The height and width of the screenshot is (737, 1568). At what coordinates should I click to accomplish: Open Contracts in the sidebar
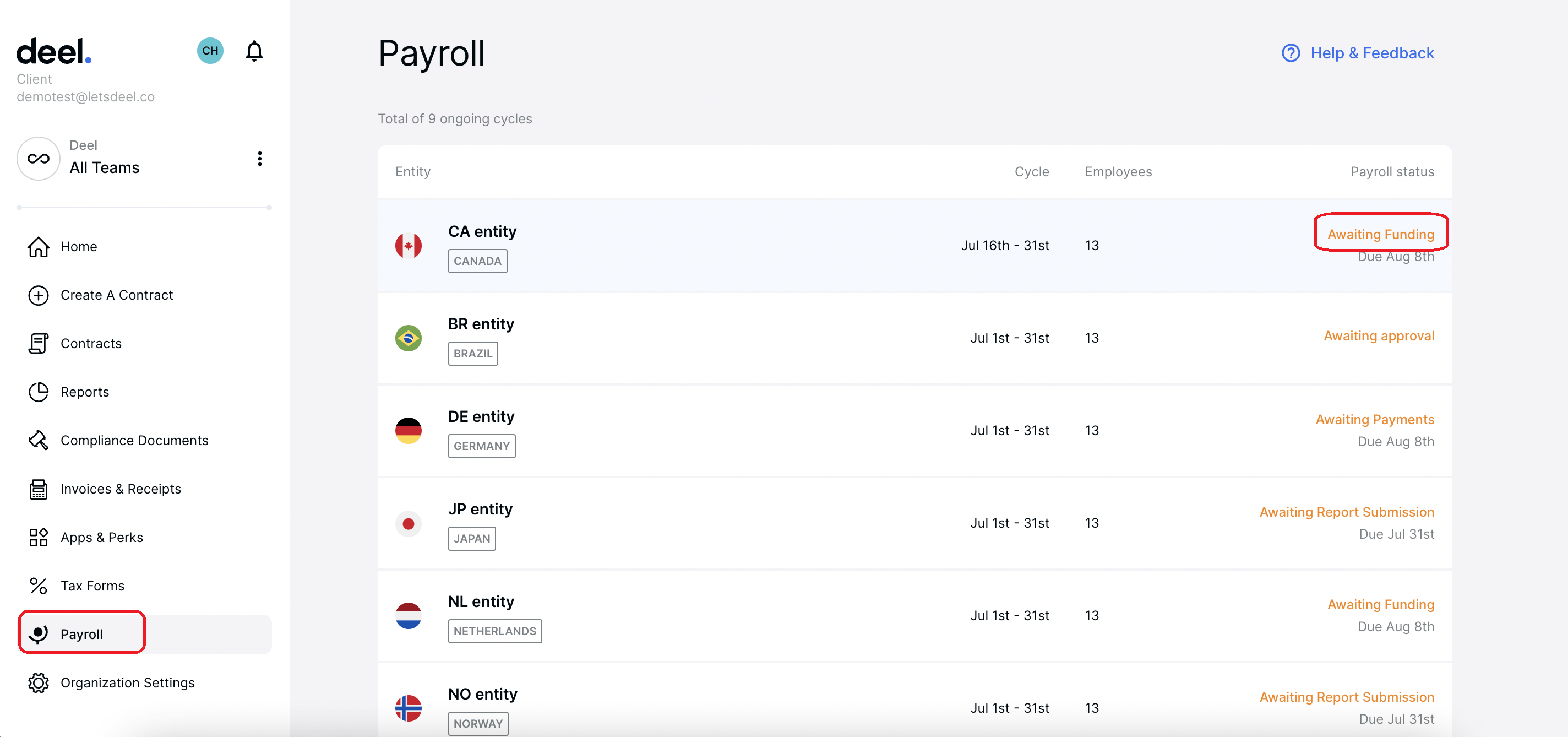(91, 344)
